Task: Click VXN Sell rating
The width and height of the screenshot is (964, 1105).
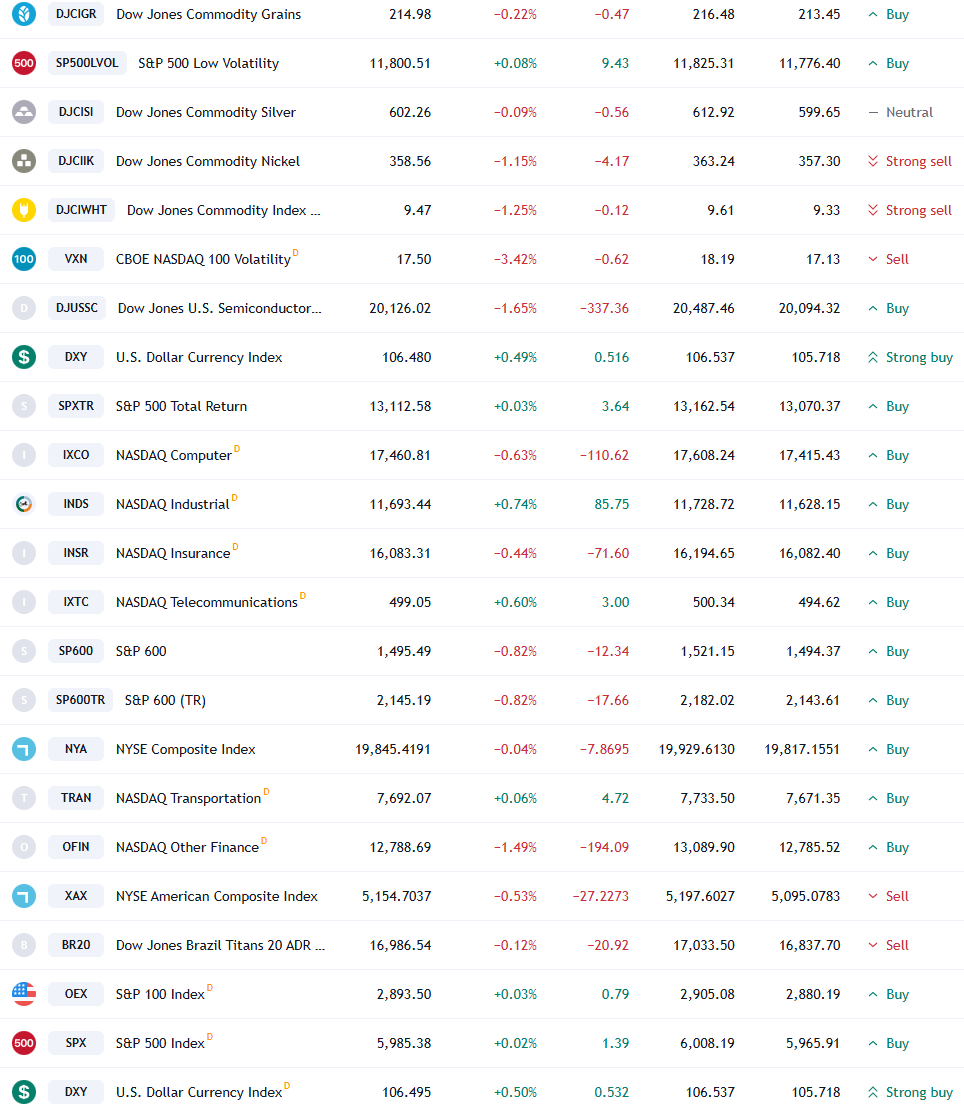Action: (889, 259)
